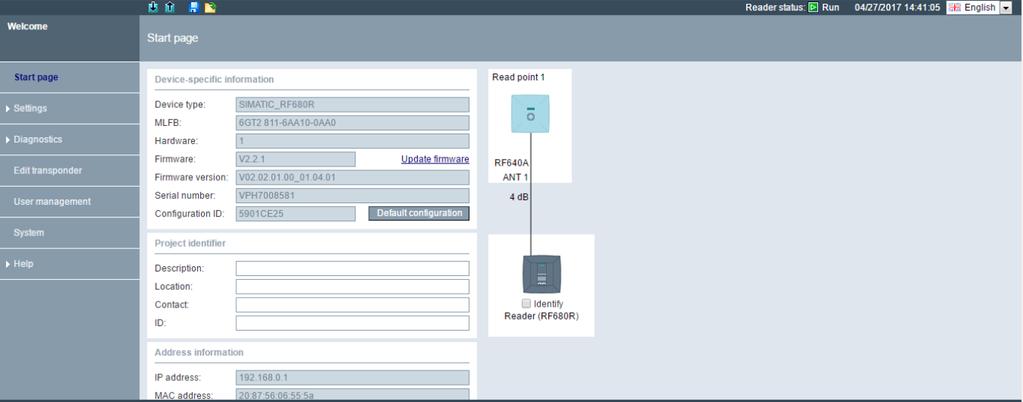Expand the Diagnostics menu arrow
This screenshot has height=402, width=1023.
click(7, 140)
